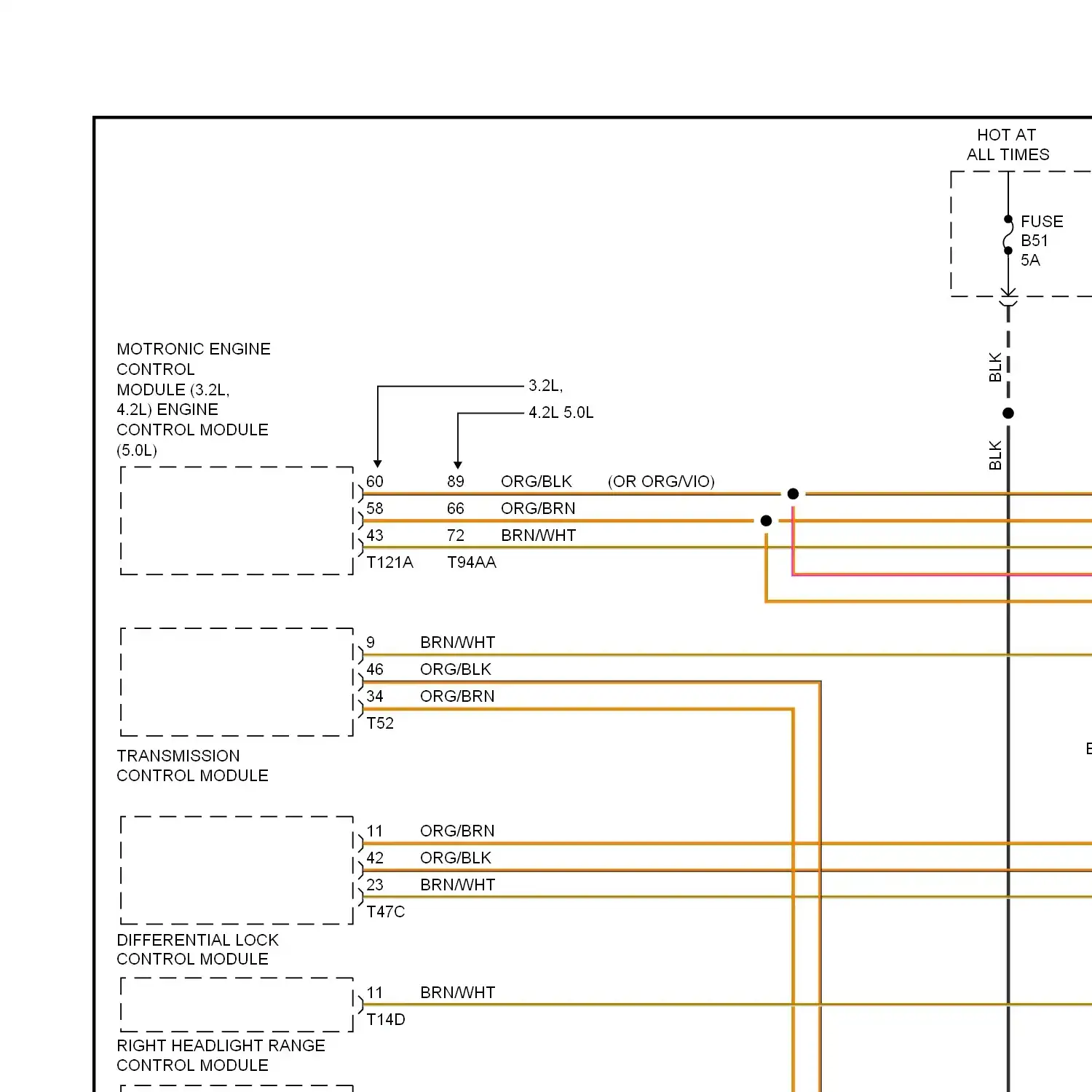Select pin number 11 on connector T47C
The image size is (1092, 1092).
374,831
